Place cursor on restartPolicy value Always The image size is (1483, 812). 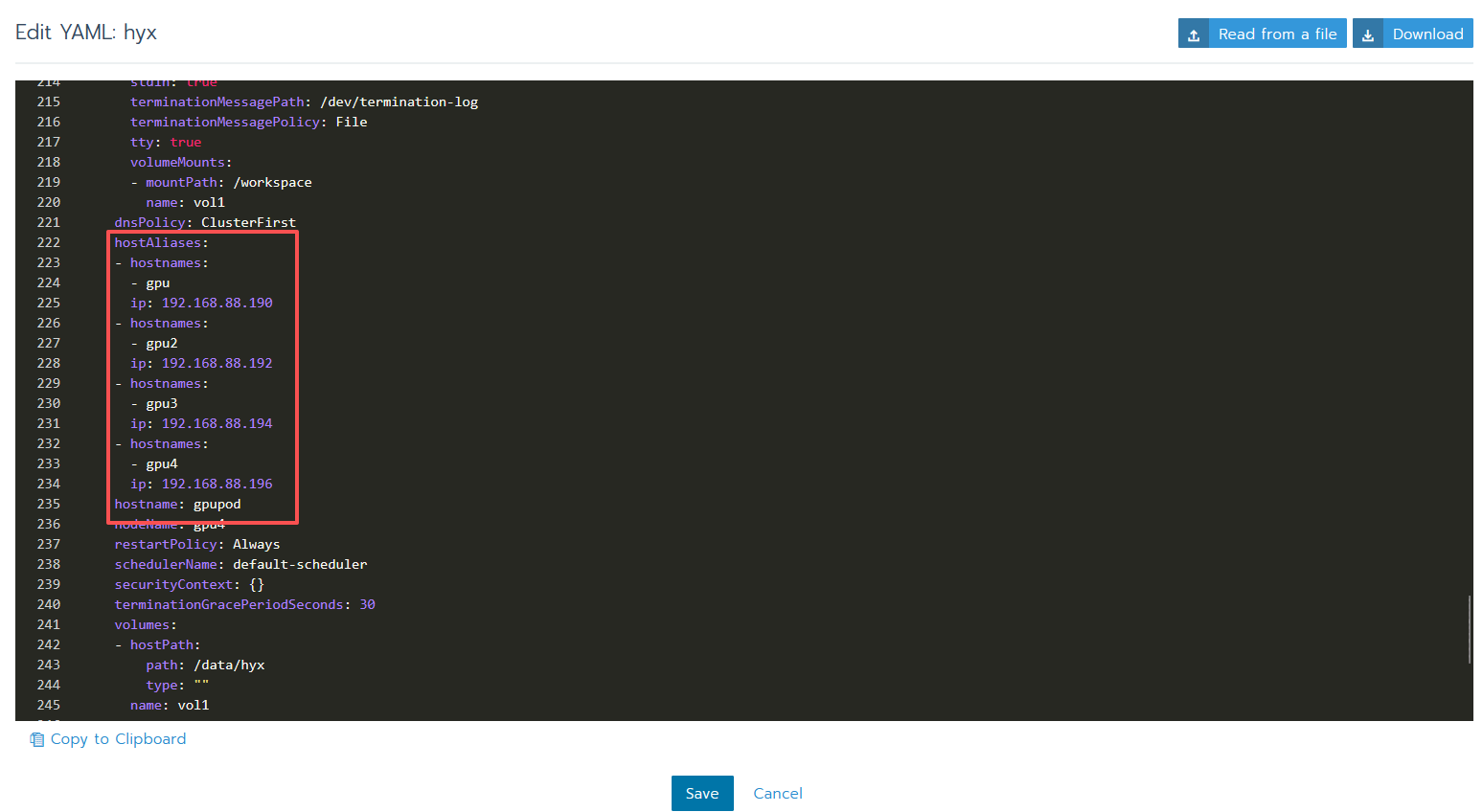click(256, 544)
